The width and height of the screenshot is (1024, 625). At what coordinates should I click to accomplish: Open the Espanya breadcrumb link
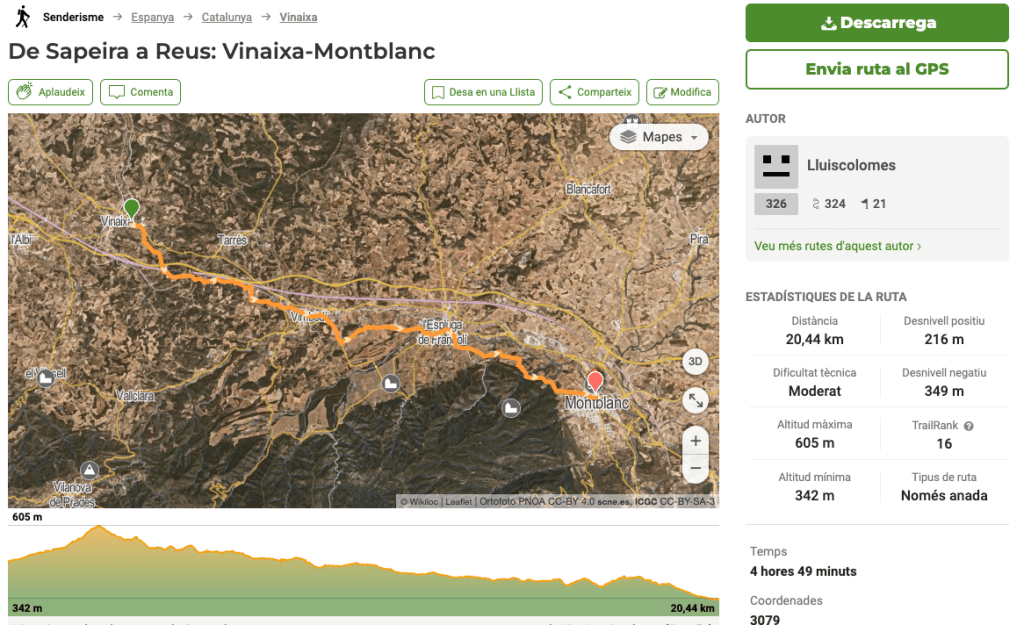(x=152, y=17)
